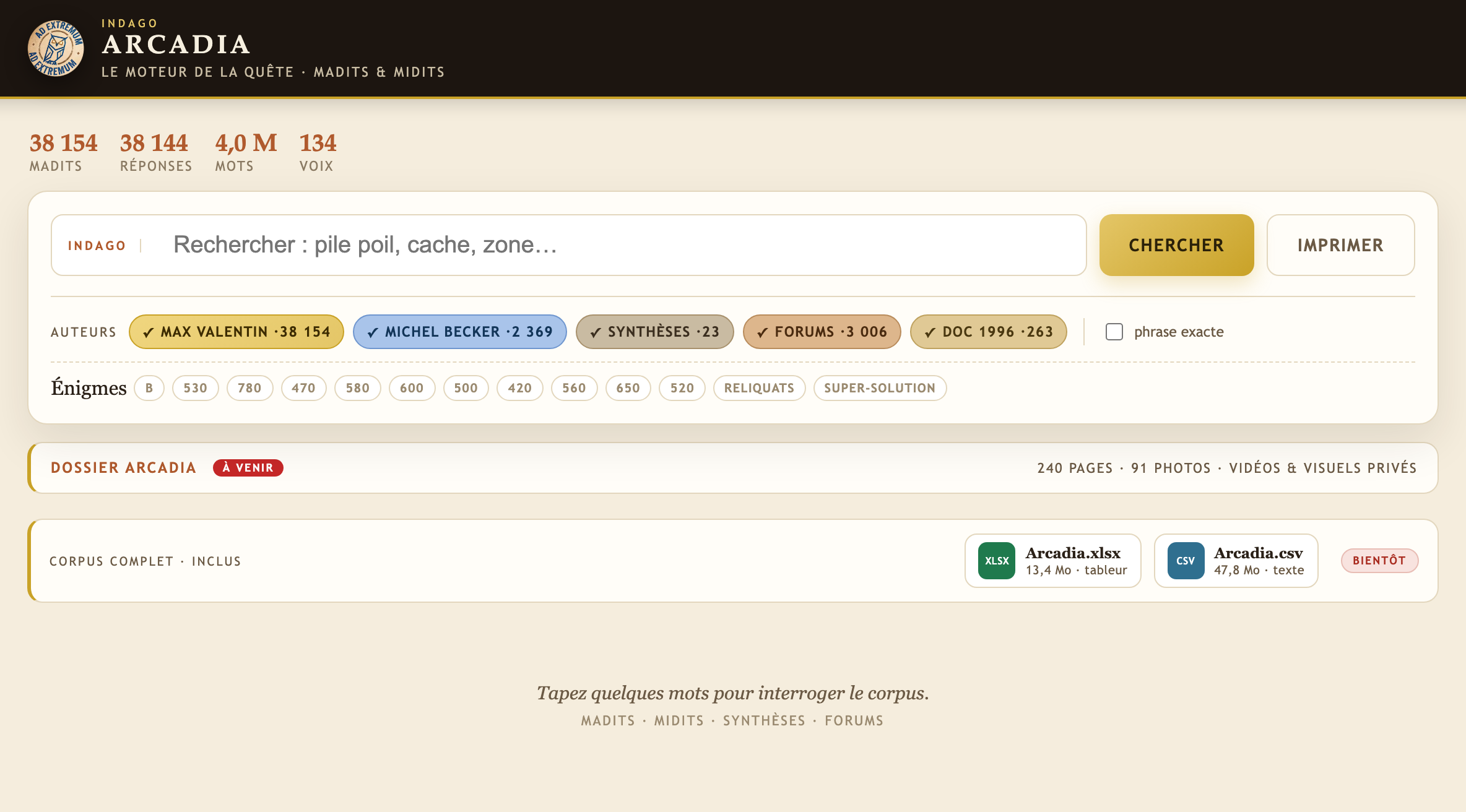Click the Ad Extremum owl logo
This screenshot has width=1466, height=812.
click(56, 48)
